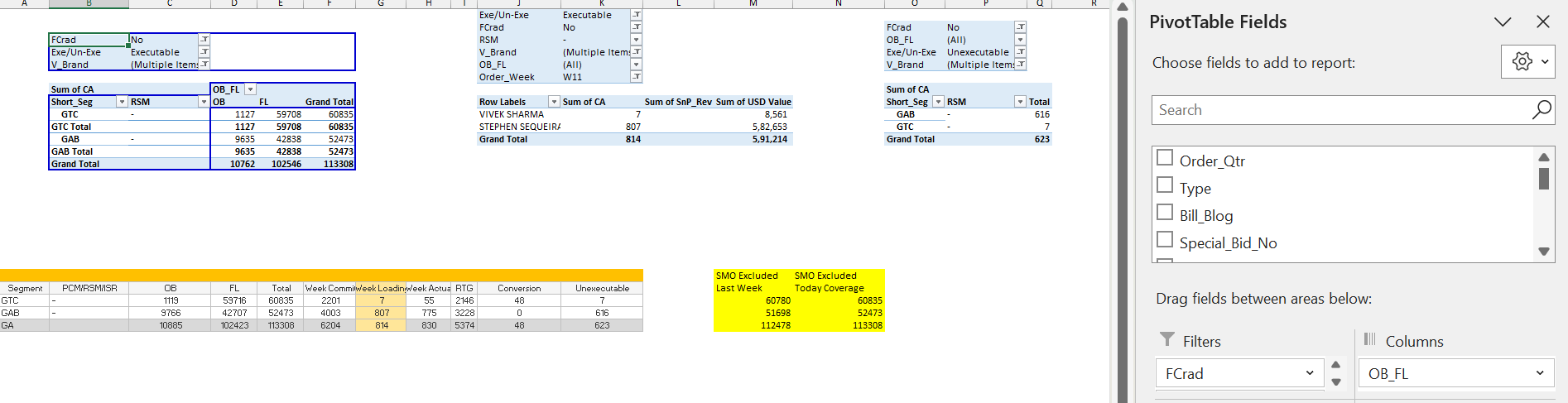This screenshot has height=403, width=1568.
Task: Click V_Brand filter icon in right pivot table
Action: point(1020,65)
